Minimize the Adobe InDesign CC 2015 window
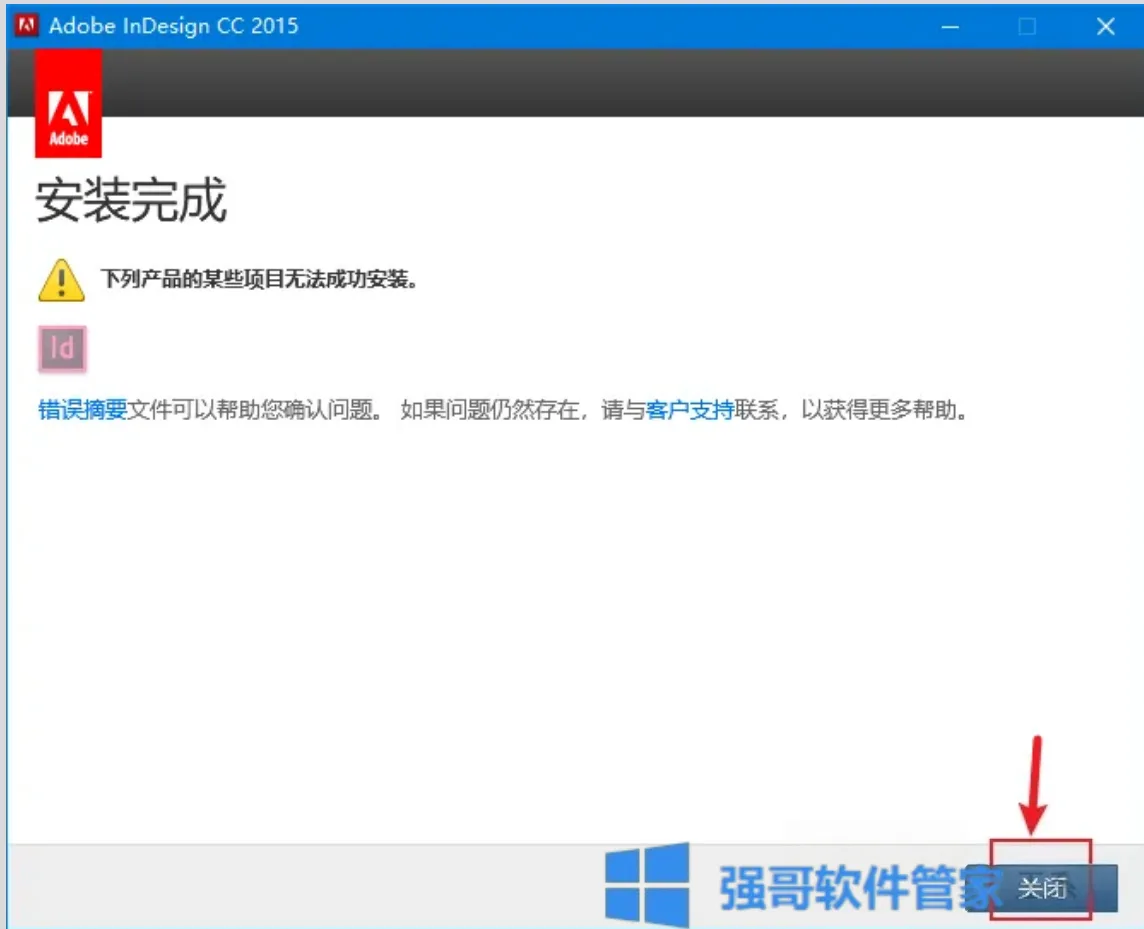Screen dimensions: 1144x929 point(950,27)
